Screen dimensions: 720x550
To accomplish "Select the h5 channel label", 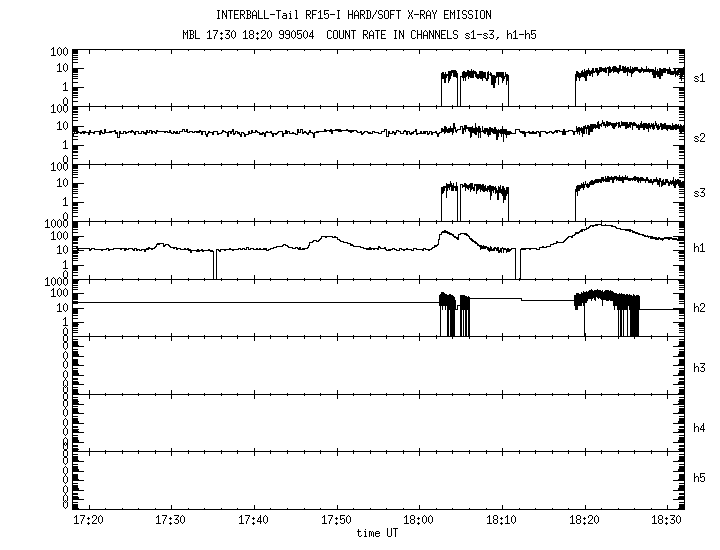I will pyautogui.click(x=700, y=481).
